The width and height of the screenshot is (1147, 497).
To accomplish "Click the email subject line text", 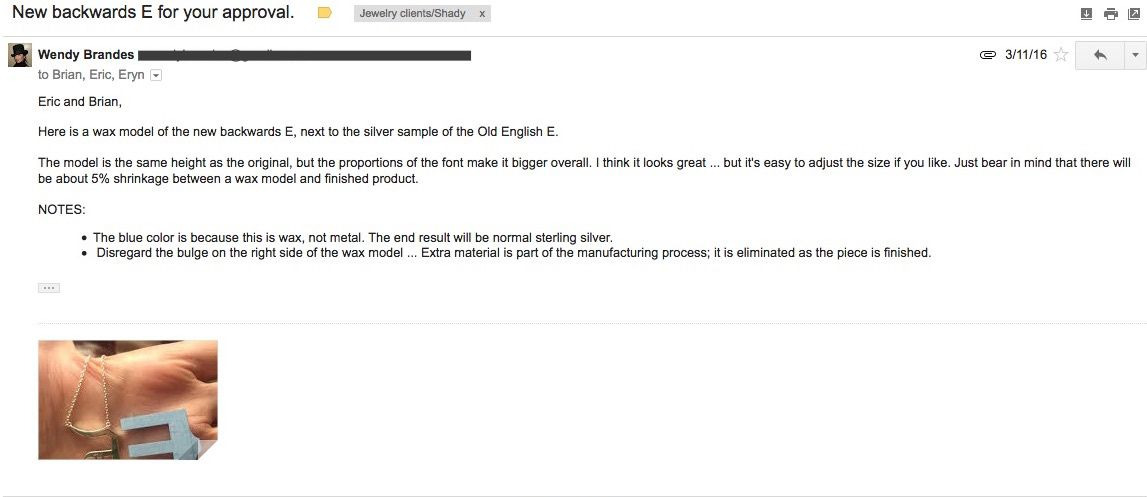I will click(153, 12).
